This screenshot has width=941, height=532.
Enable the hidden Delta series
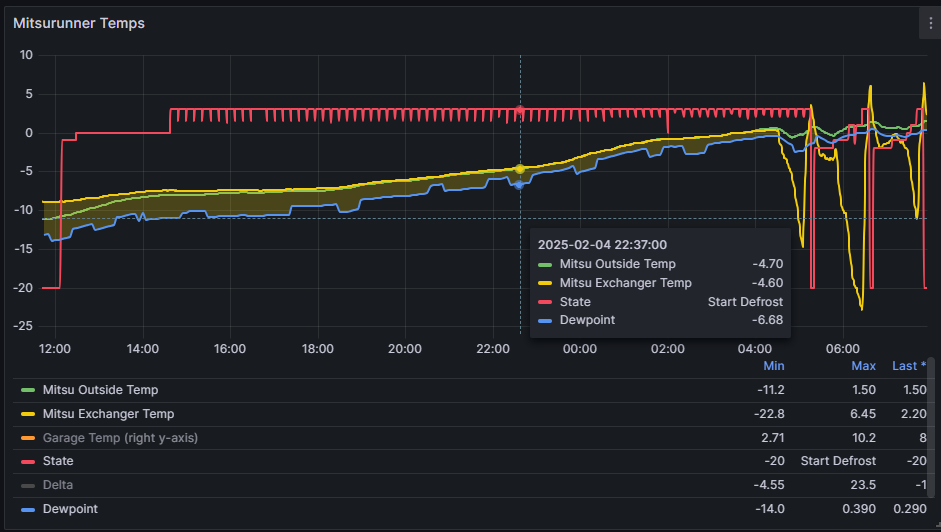58,485
